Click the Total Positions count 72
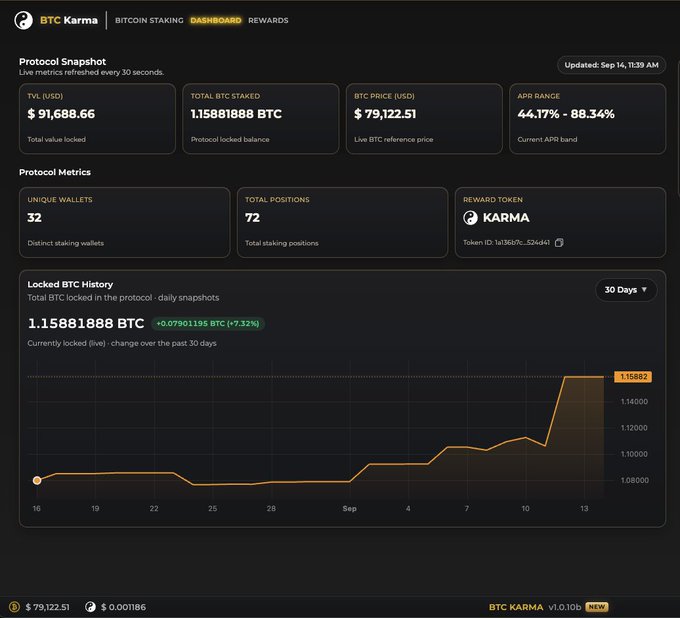This screenshot has height=618, width=680. tap(252, 218)
